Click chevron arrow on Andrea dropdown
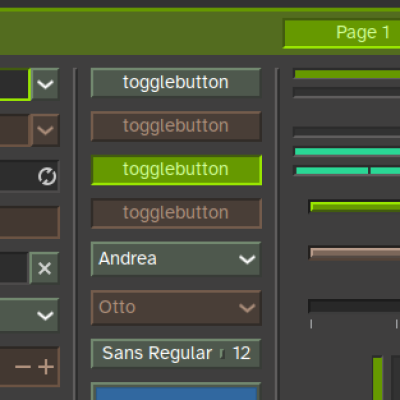 [247, 259]
